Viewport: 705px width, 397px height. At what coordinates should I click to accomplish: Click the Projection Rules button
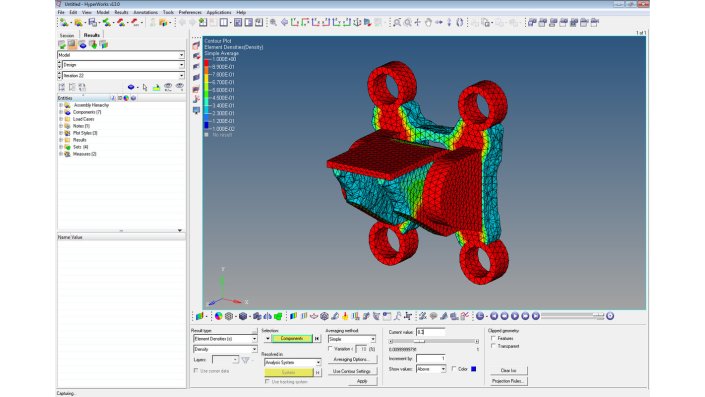(x=508, y=381)
